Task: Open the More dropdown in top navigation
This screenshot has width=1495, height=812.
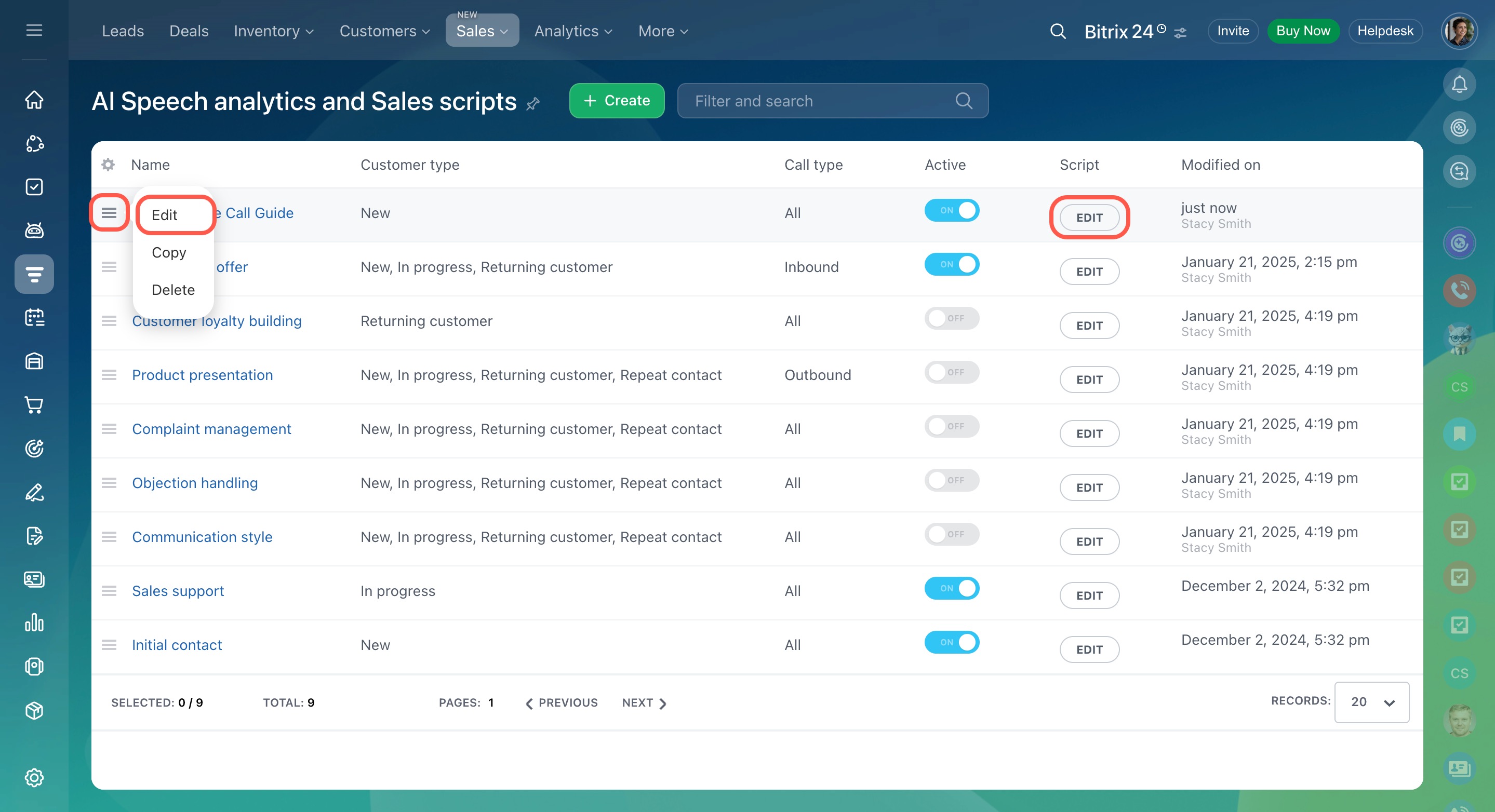Action: pyautogui.click(x=663, y=31)
